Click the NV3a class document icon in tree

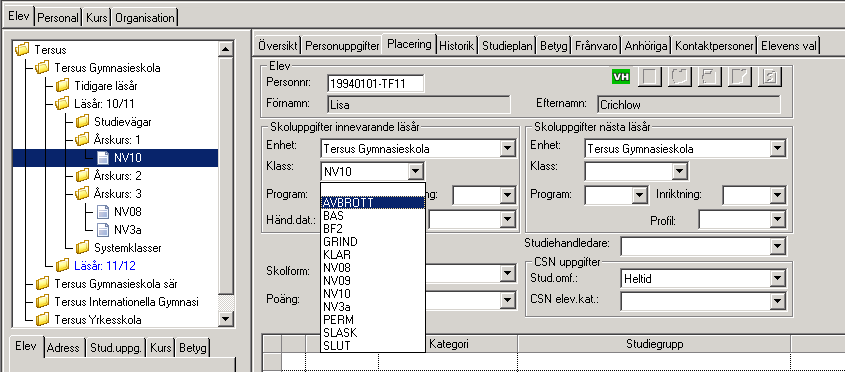[103, 230]
